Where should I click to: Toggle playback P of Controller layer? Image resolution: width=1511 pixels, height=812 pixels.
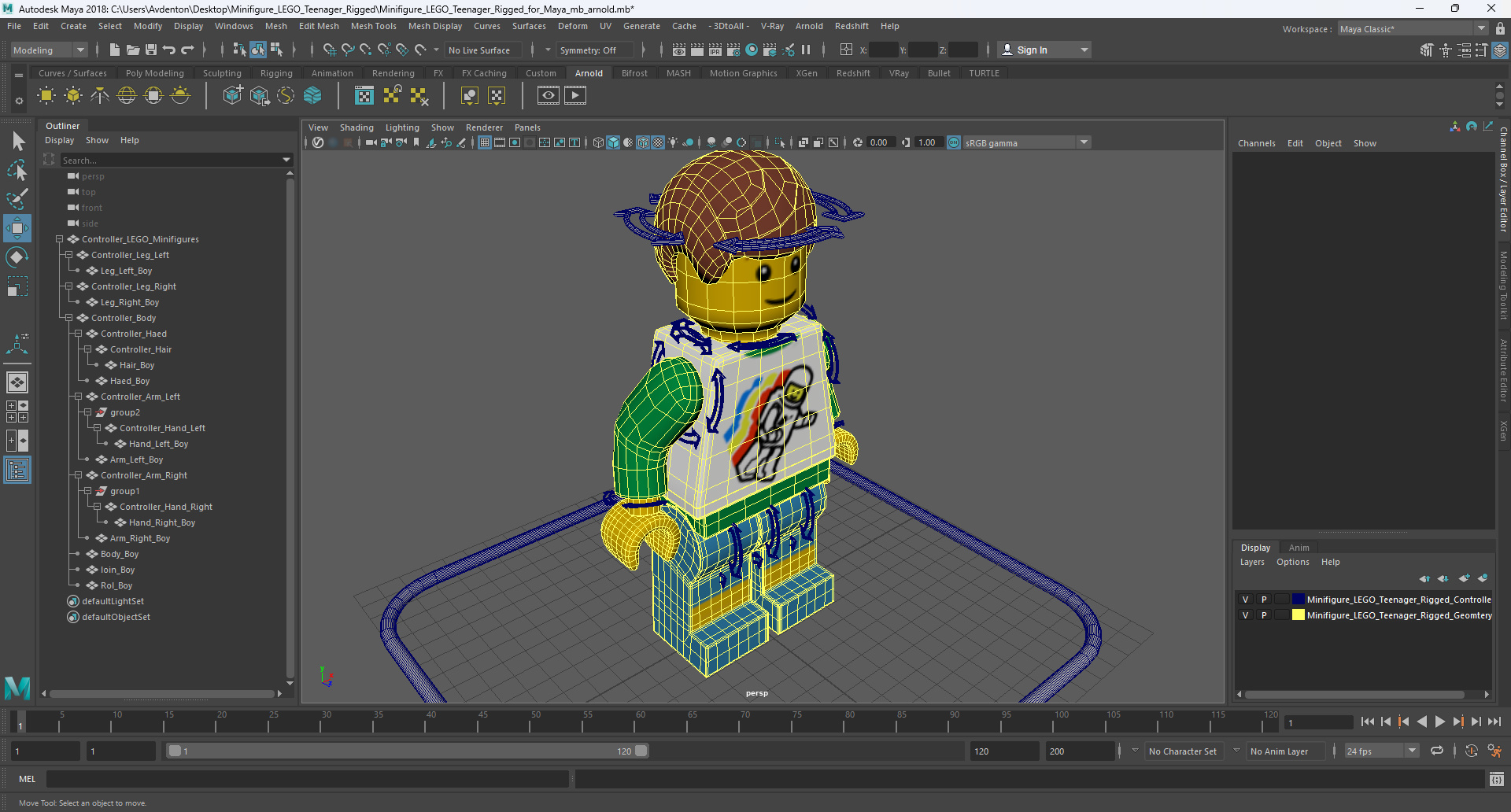click(1264, 600)
